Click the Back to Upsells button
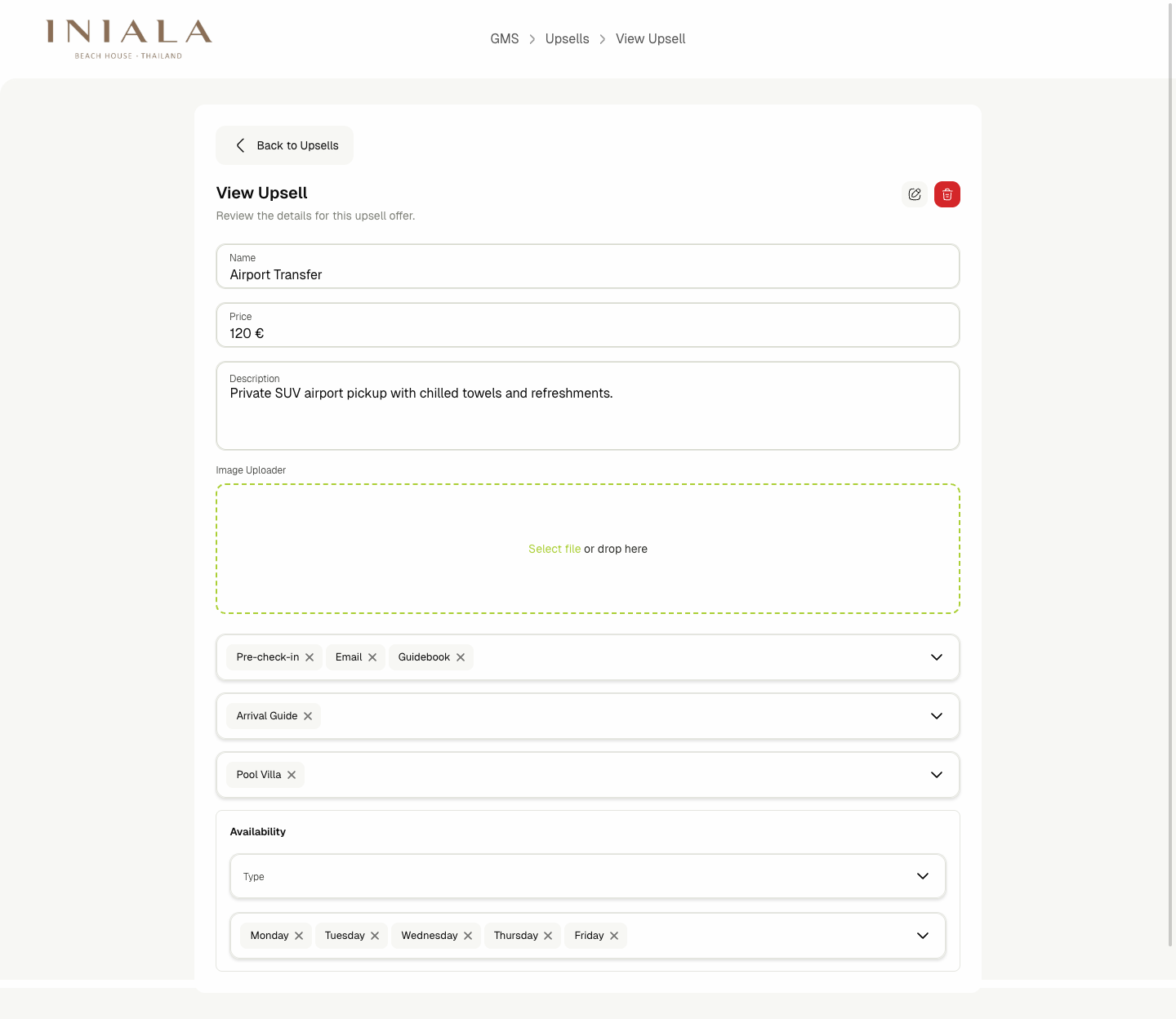The width and height of the screenshot is (1176, 1019). (284, 145)
